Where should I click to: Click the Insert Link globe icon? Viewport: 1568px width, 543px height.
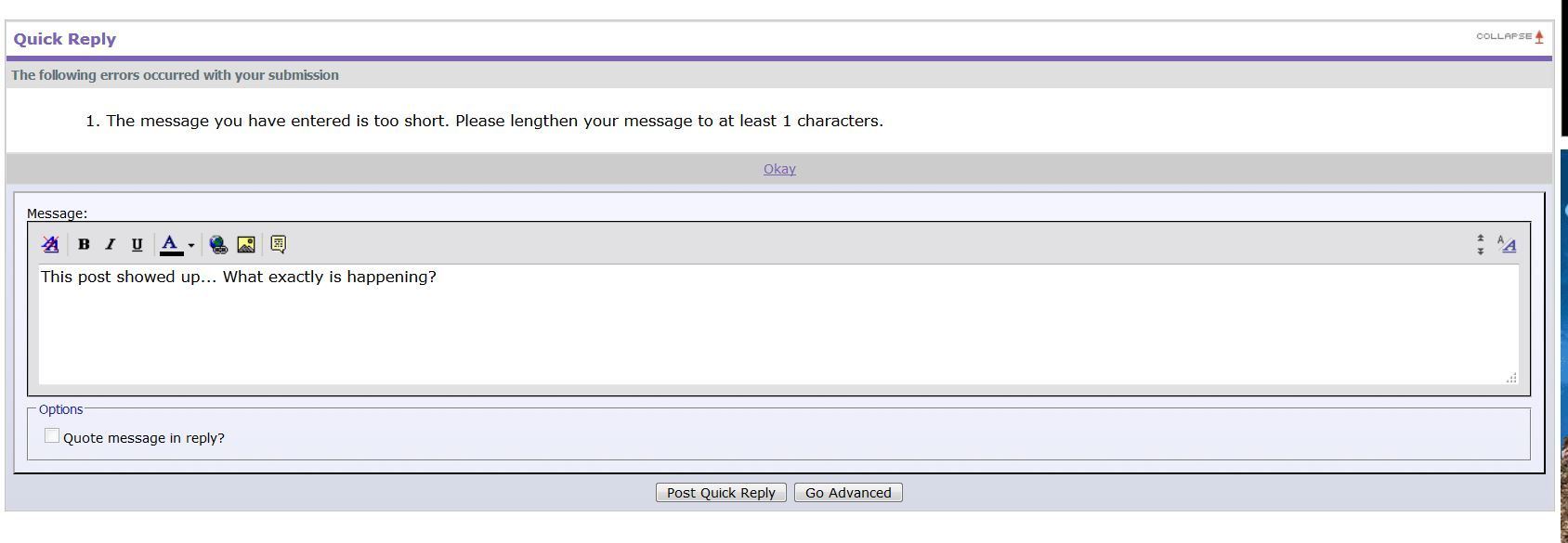(x=218, y=244)
